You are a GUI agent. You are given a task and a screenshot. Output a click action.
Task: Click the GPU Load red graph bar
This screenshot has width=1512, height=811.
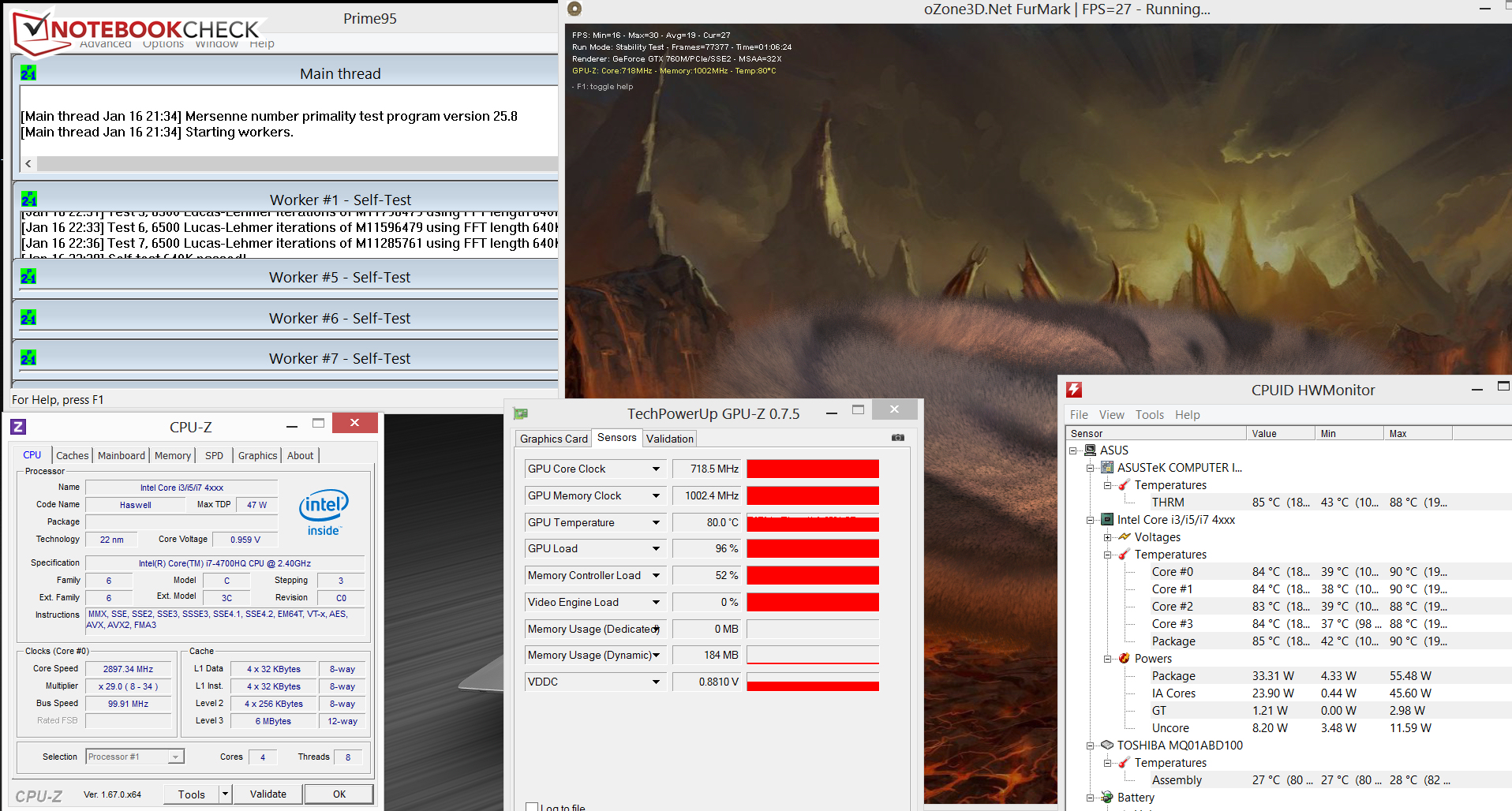pyautogui.click(x=813, y=548)
